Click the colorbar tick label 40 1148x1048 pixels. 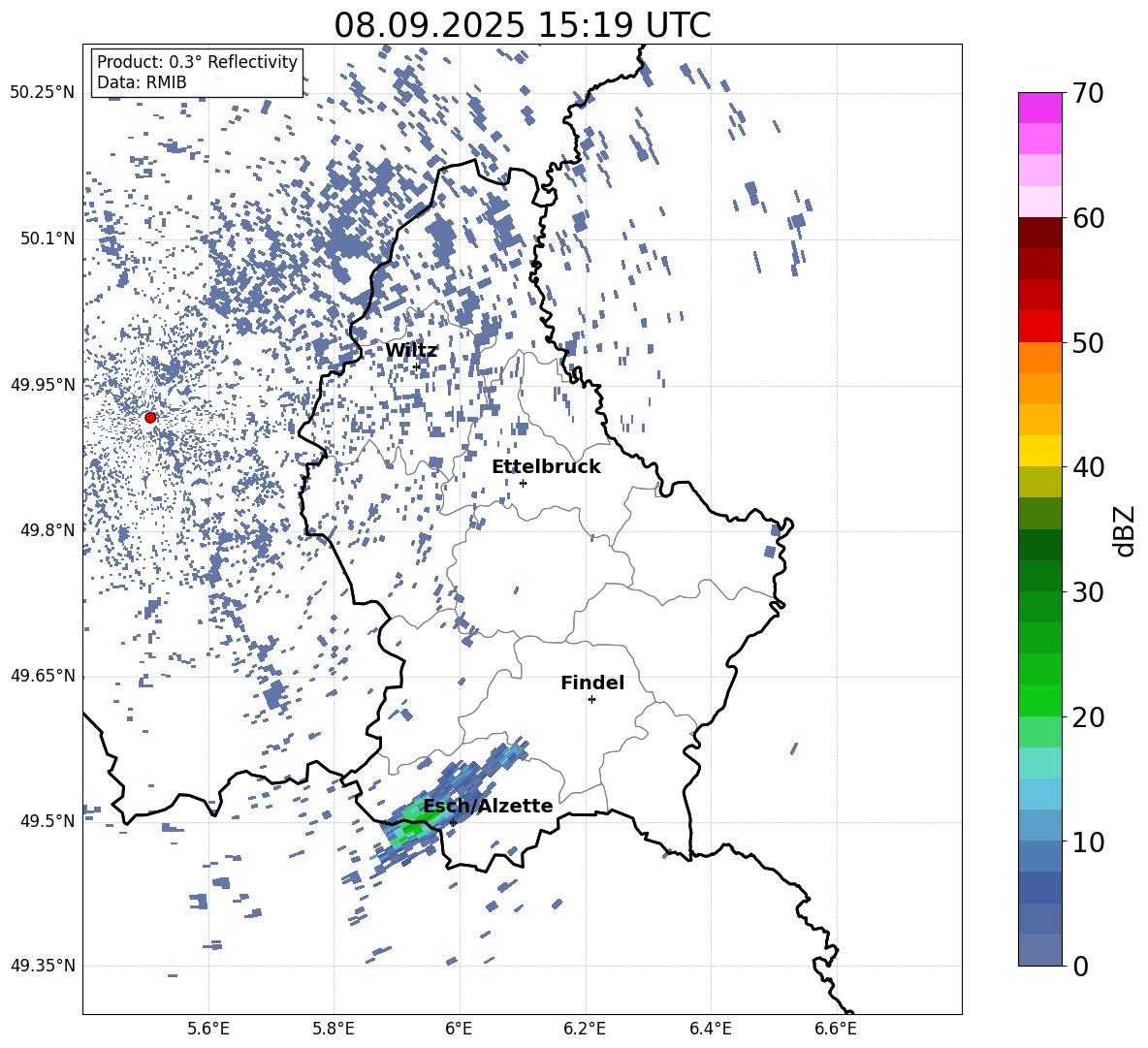[1089, 467]
